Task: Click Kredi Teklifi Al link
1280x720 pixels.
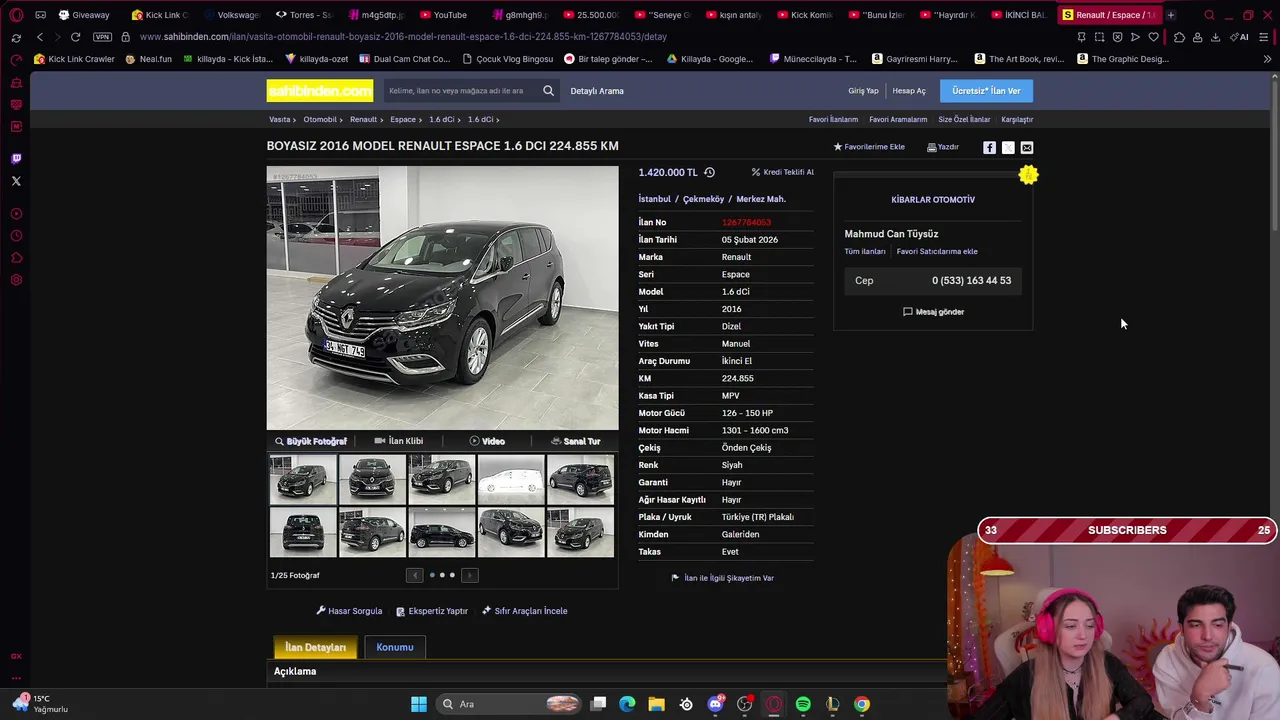Action: pyautogui.click(x=782, y=172)
